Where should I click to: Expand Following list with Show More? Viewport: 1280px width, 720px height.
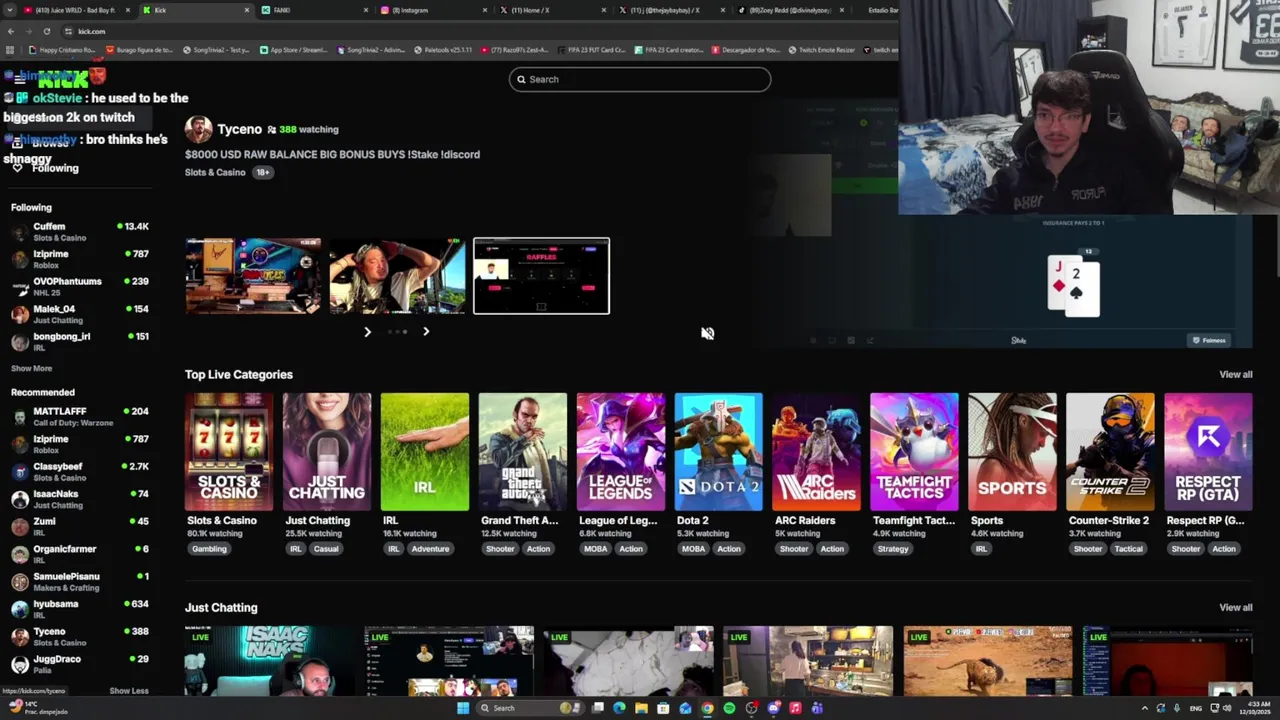[31, 368]
